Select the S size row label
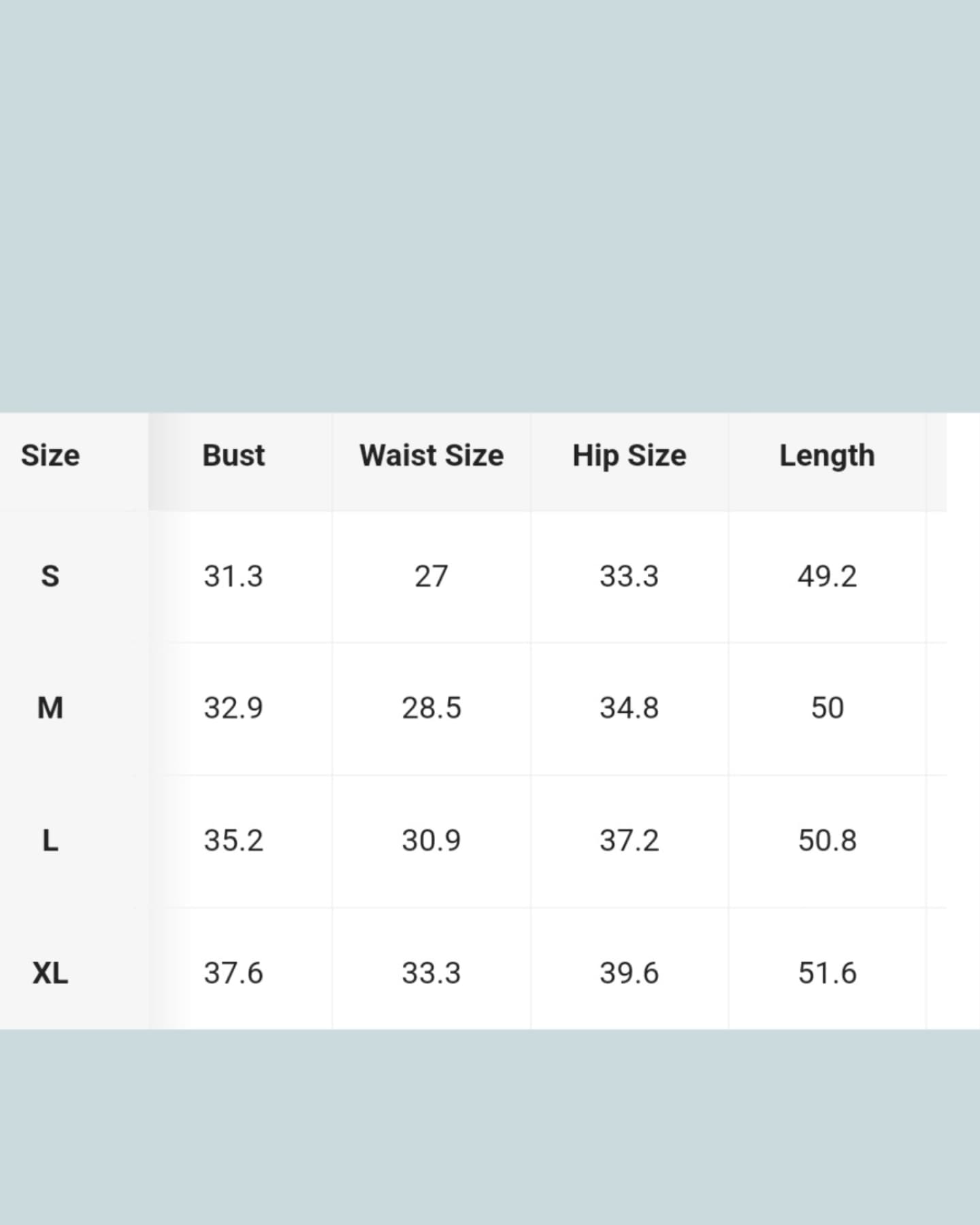 tap(50, 576)
